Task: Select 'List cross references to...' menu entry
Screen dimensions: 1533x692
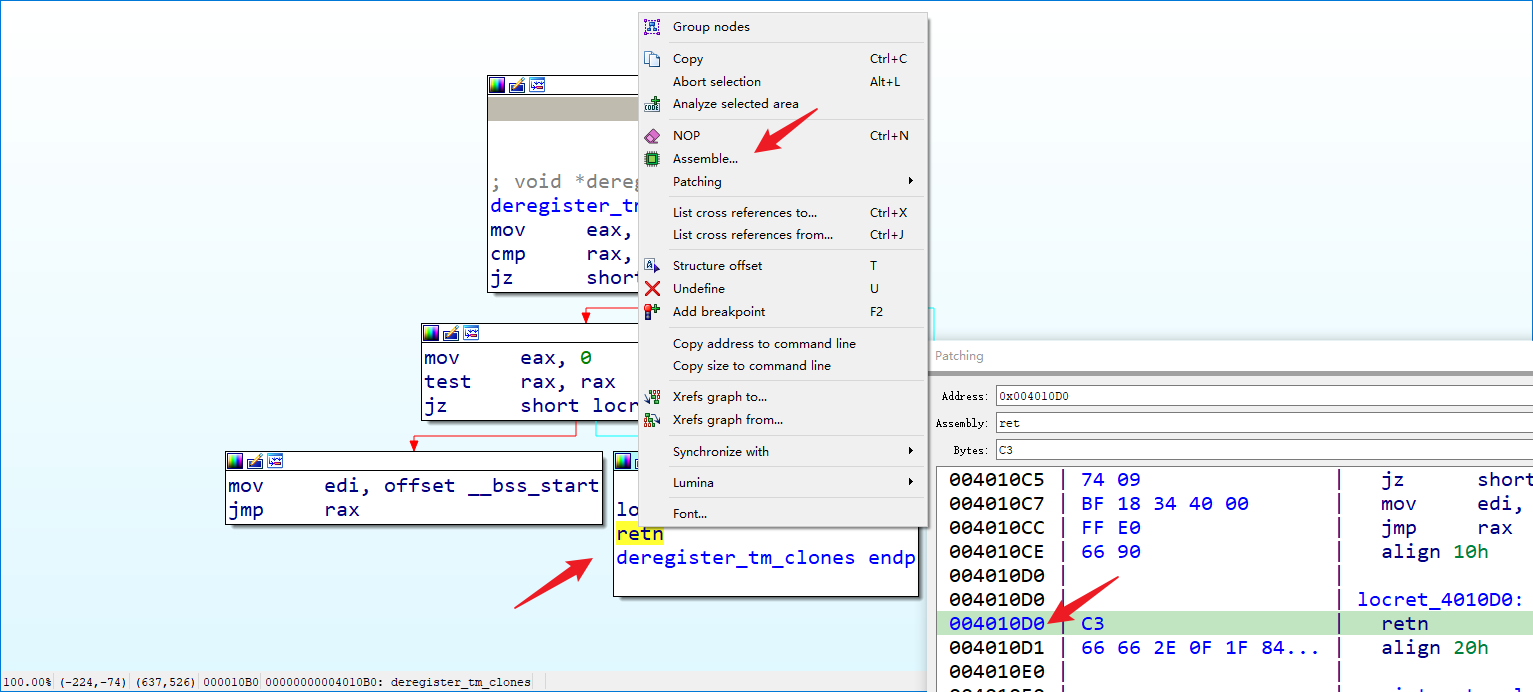Action: [x=744, y=213]
